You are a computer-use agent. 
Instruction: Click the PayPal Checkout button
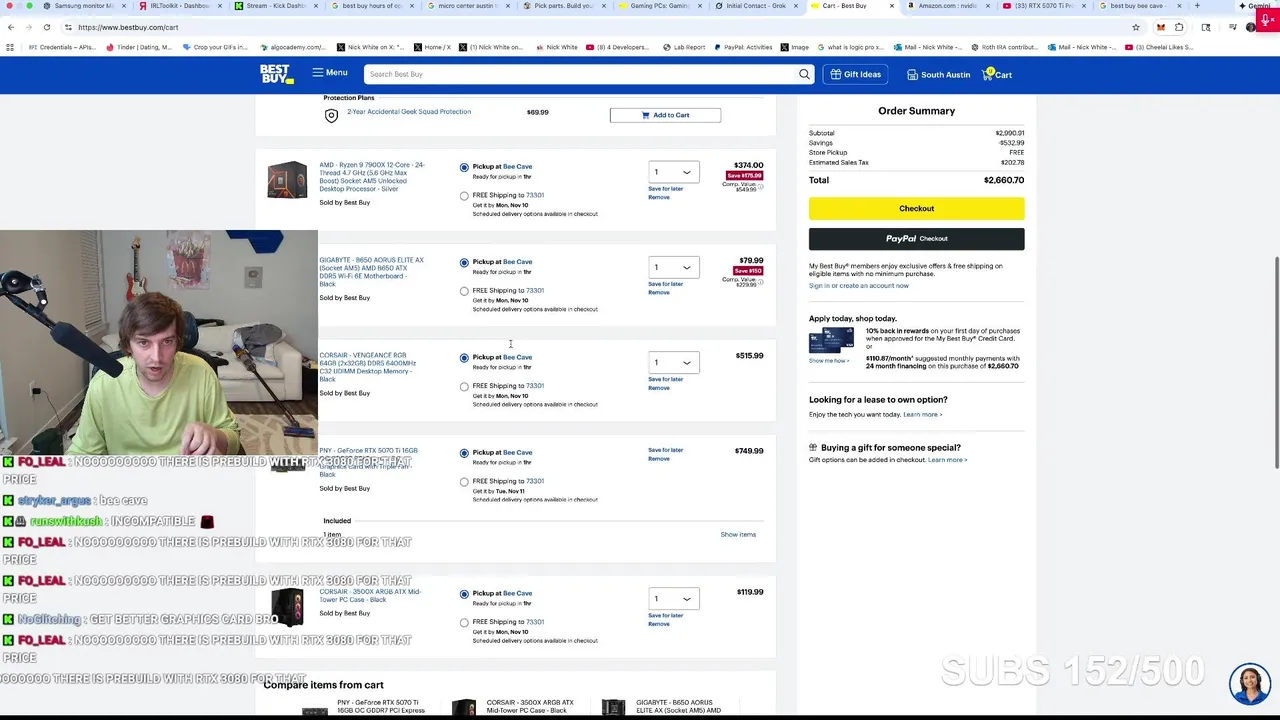pyautogui.click(x=916, y=239)
